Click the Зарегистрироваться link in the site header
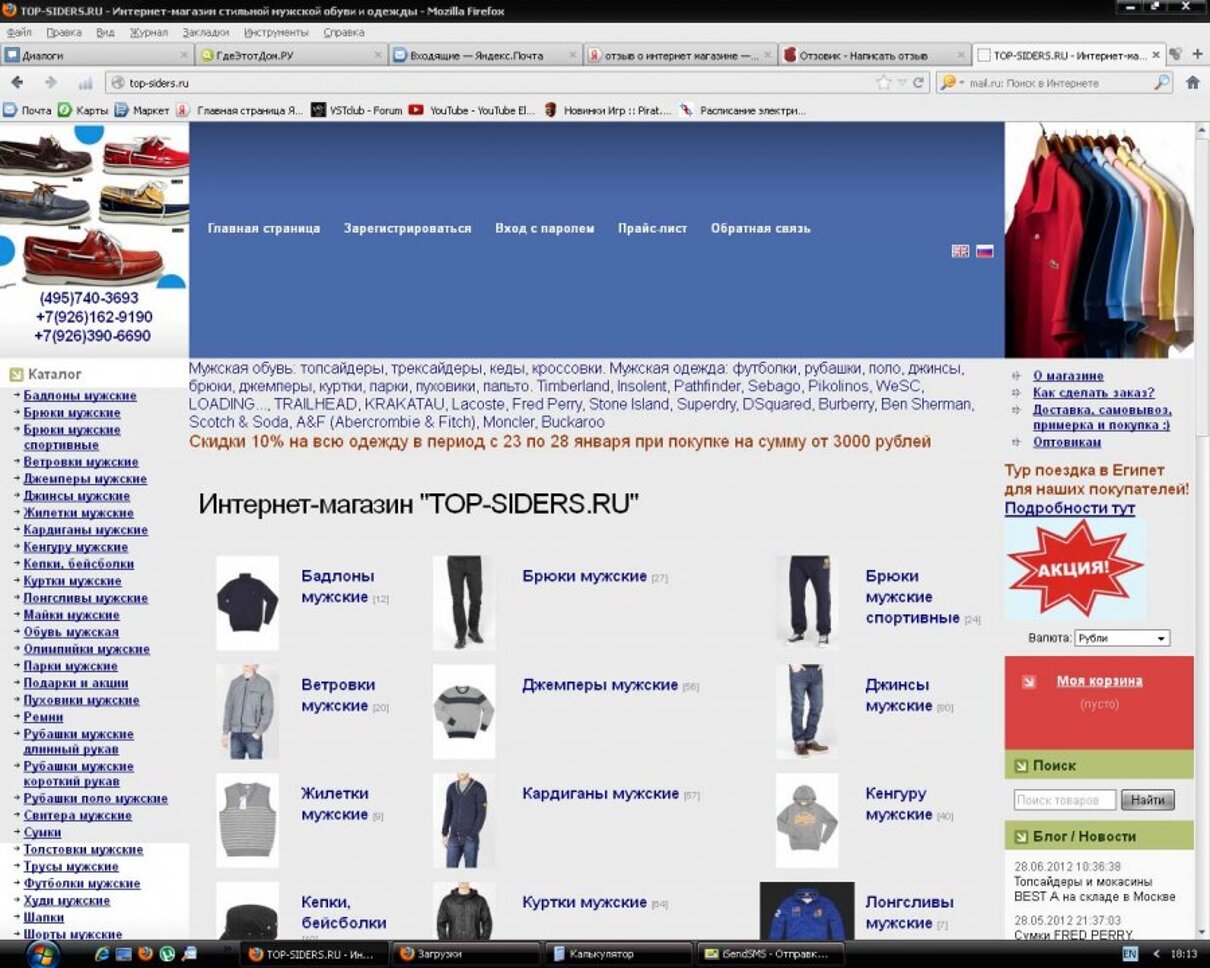This screenshot has height=968, width=1210. [x=407, y=228]
